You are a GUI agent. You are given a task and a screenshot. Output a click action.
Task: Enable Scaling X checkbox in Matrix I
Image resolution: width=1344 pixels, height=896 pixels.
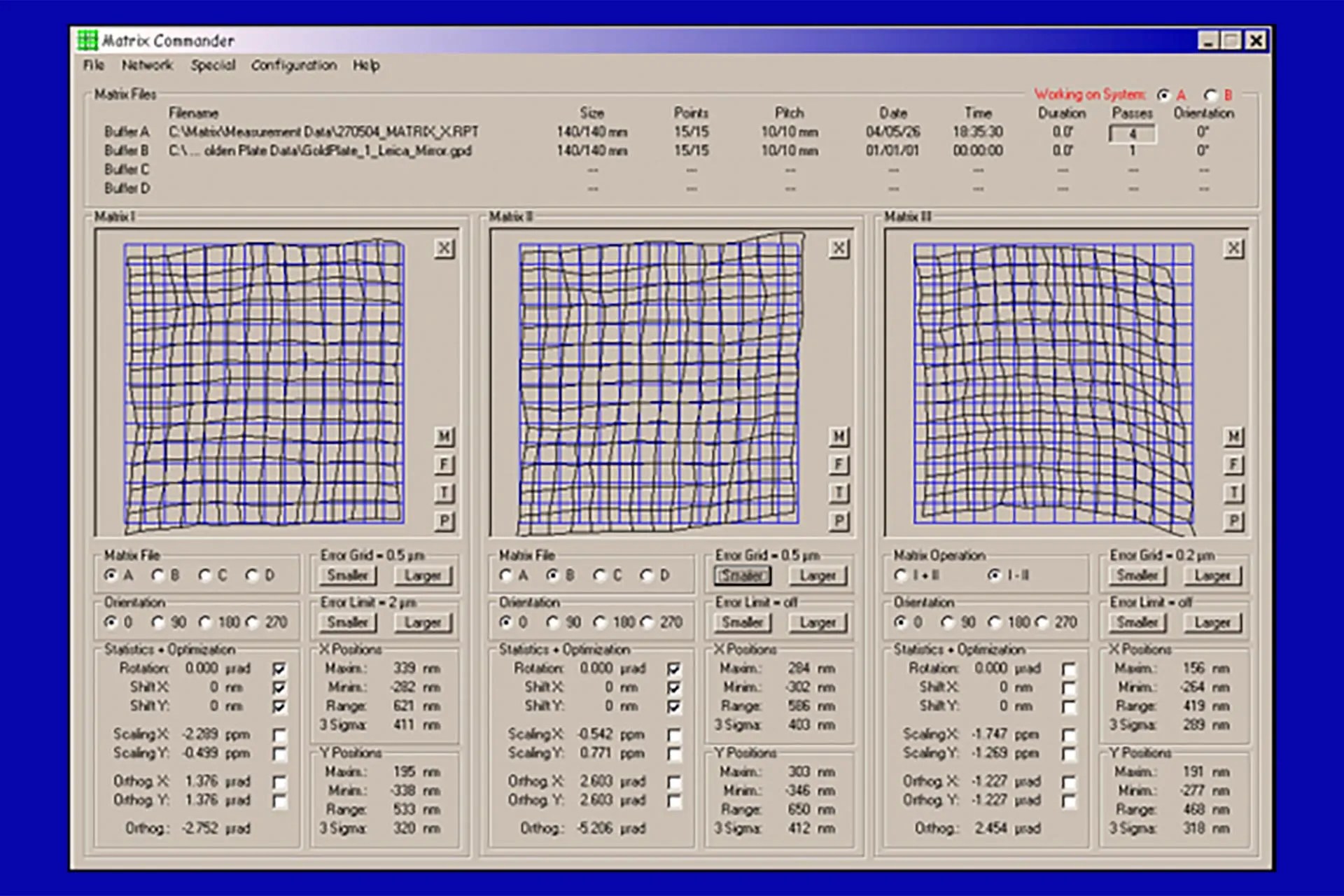(x=279, y=735)
